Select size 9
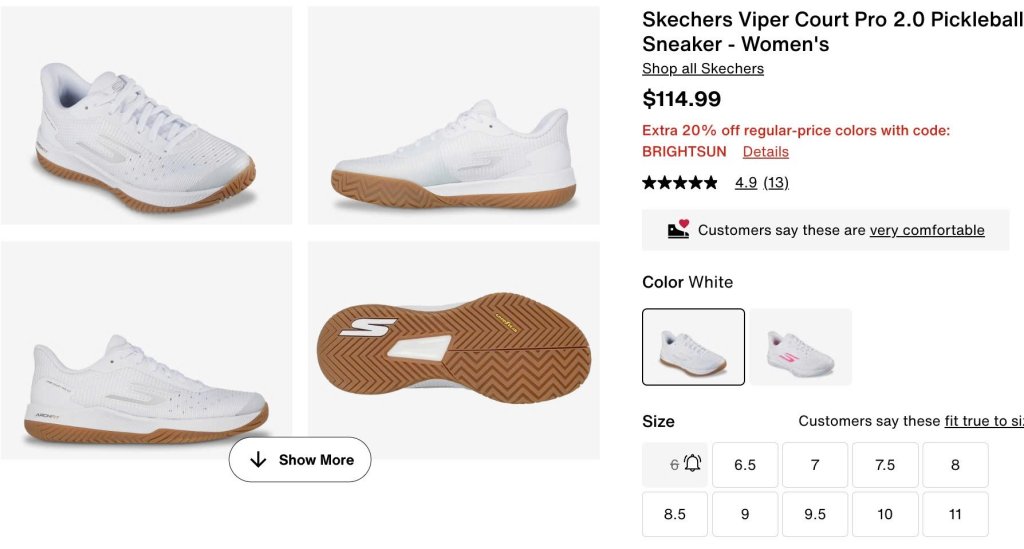Screen dimensions: 1024x549 [745, 514]
